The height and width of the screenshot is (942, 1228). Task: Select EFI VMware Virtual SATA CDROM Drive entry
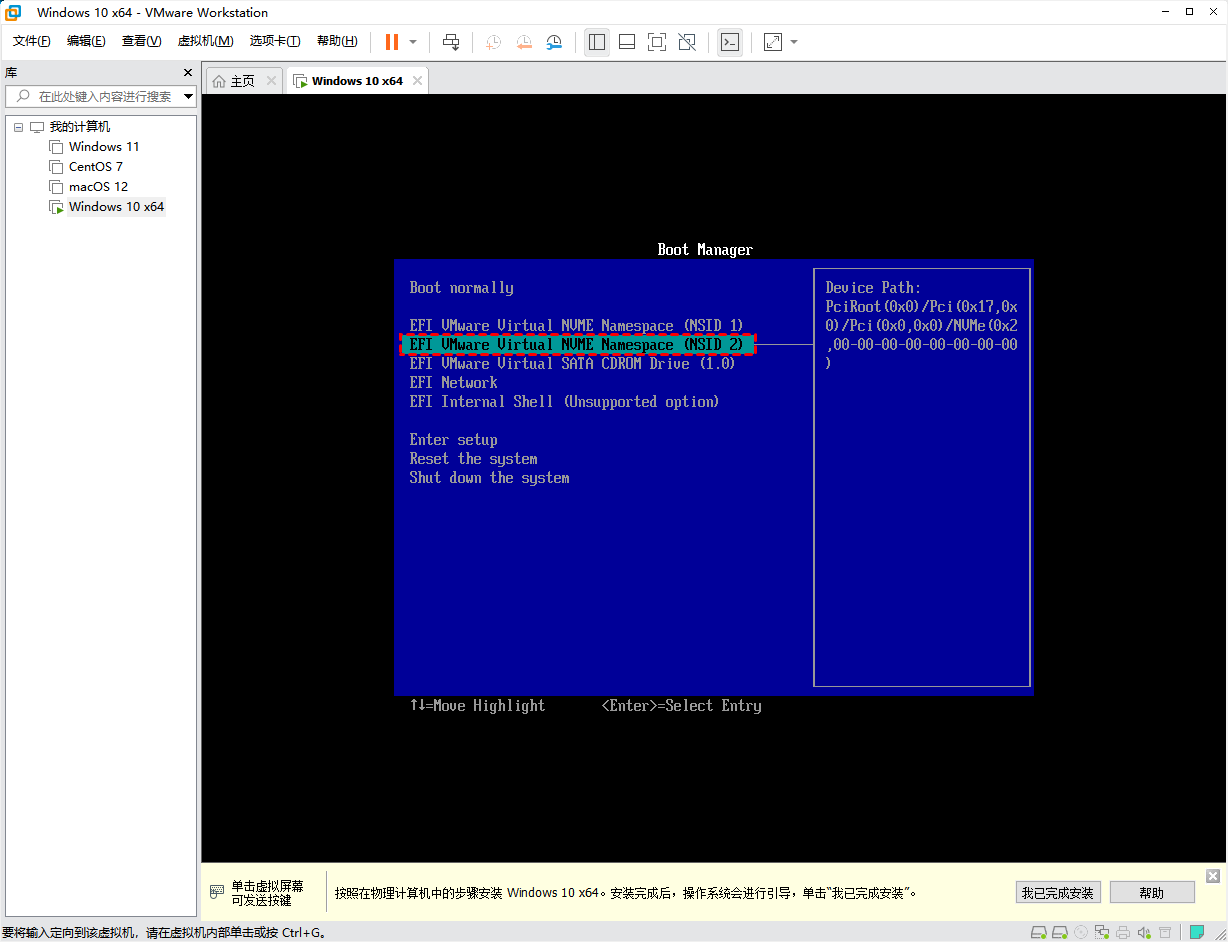pos(572,364)
